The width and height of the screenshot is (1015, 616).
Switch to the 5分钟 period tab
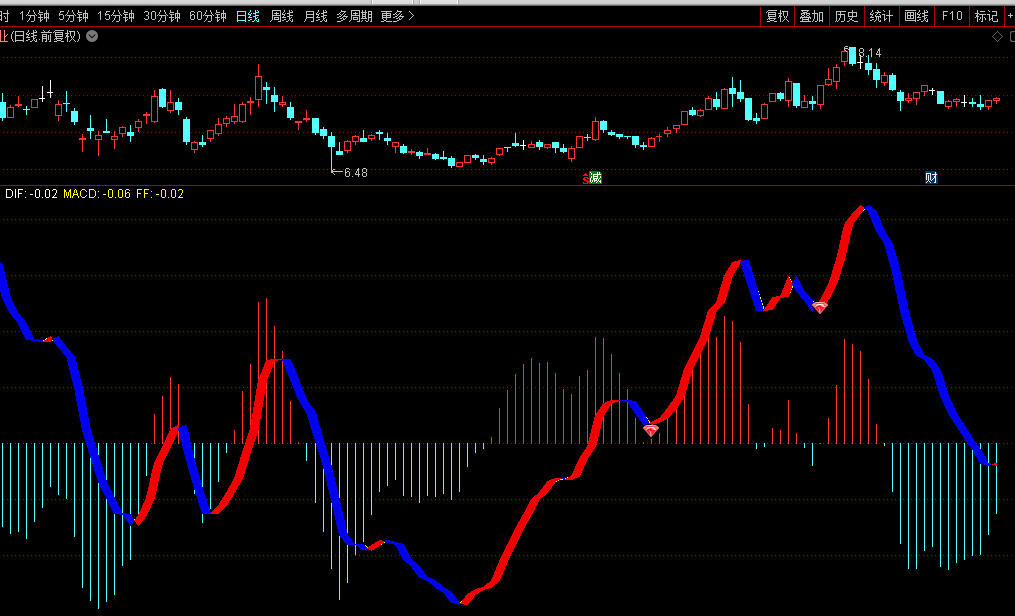tap(73, 16)
